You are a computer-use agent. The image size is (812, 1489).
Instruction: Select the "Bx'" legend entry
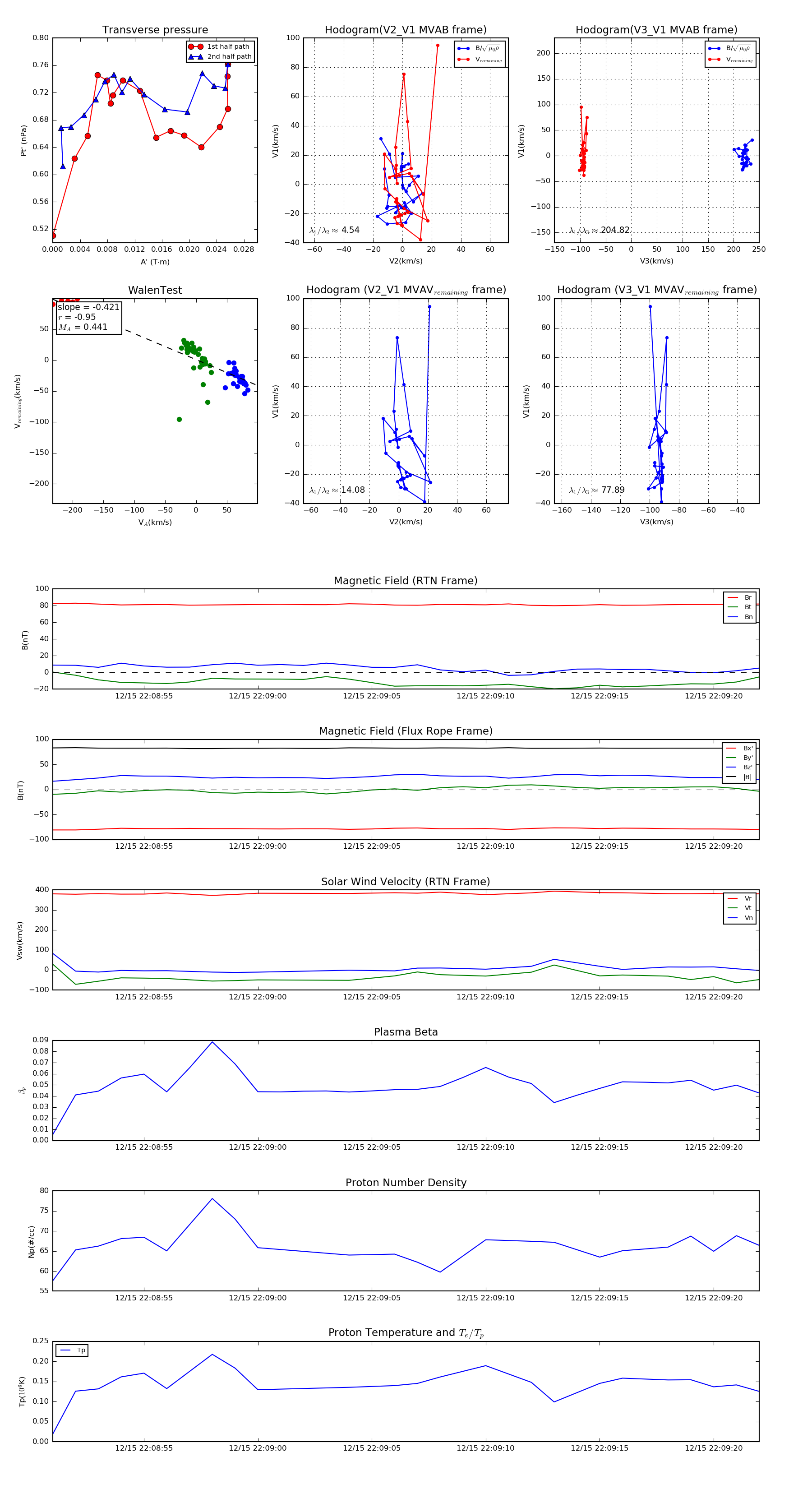[739, 749]
